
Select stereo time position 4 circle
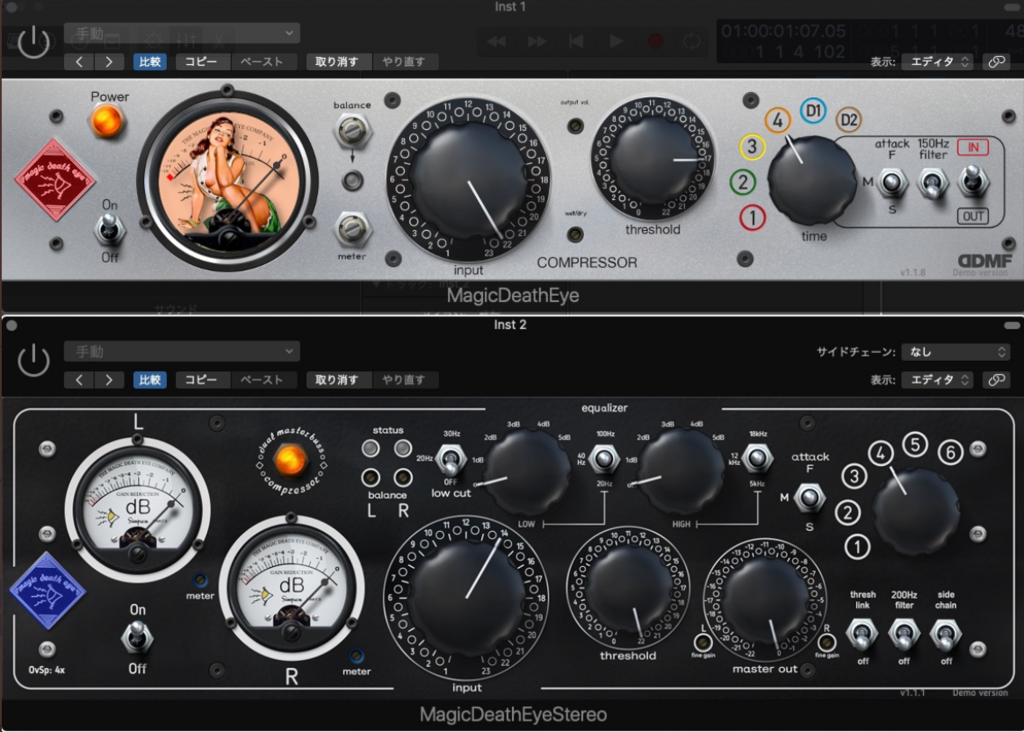click(880, 453)
